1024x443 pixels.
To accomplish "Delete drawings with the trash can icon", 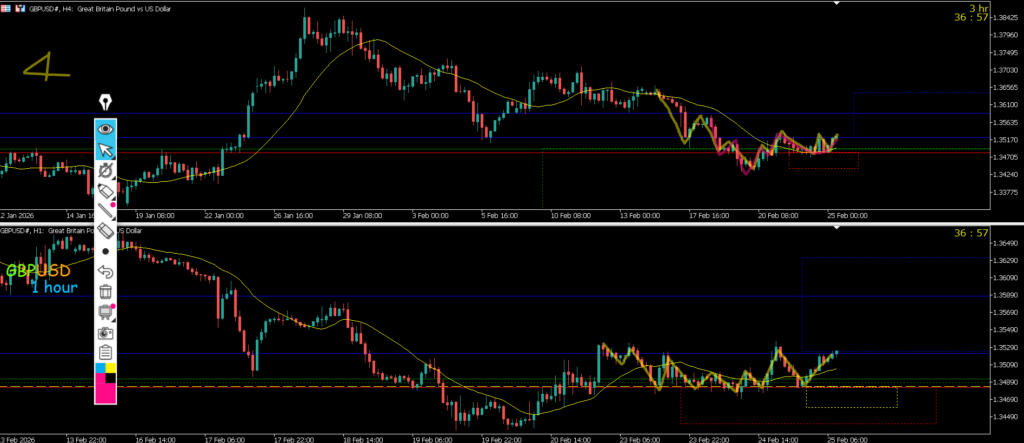I will click(105, 292).
